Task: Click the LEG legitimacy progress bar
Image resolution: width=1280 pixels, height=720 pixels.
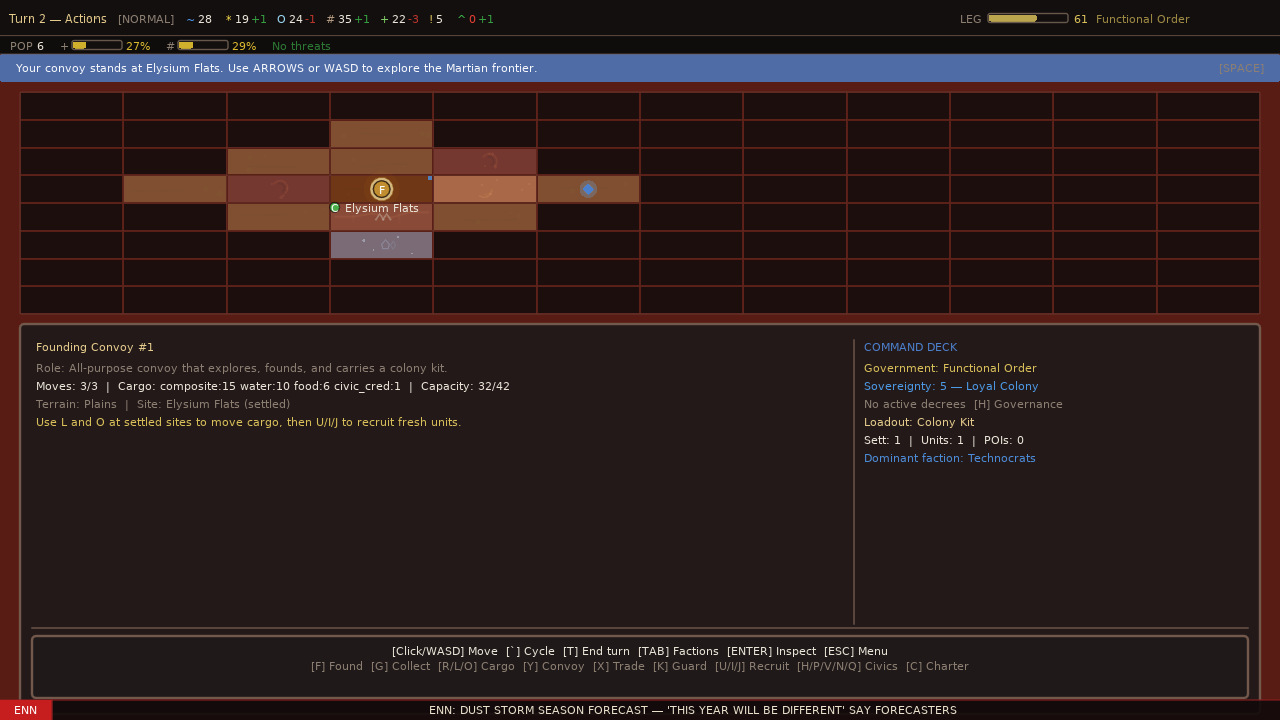Action: [1027, 18]
